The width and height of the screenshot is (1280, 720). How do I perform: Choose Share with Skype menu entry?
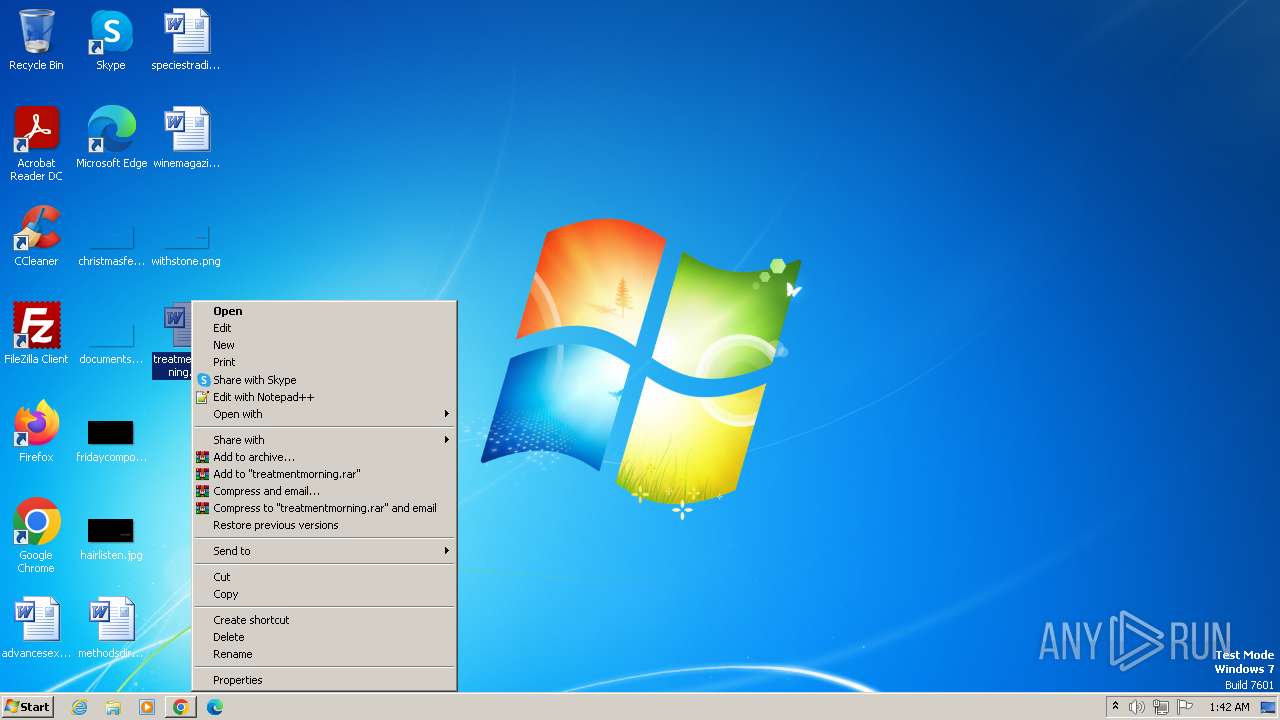tap(325, 380)
